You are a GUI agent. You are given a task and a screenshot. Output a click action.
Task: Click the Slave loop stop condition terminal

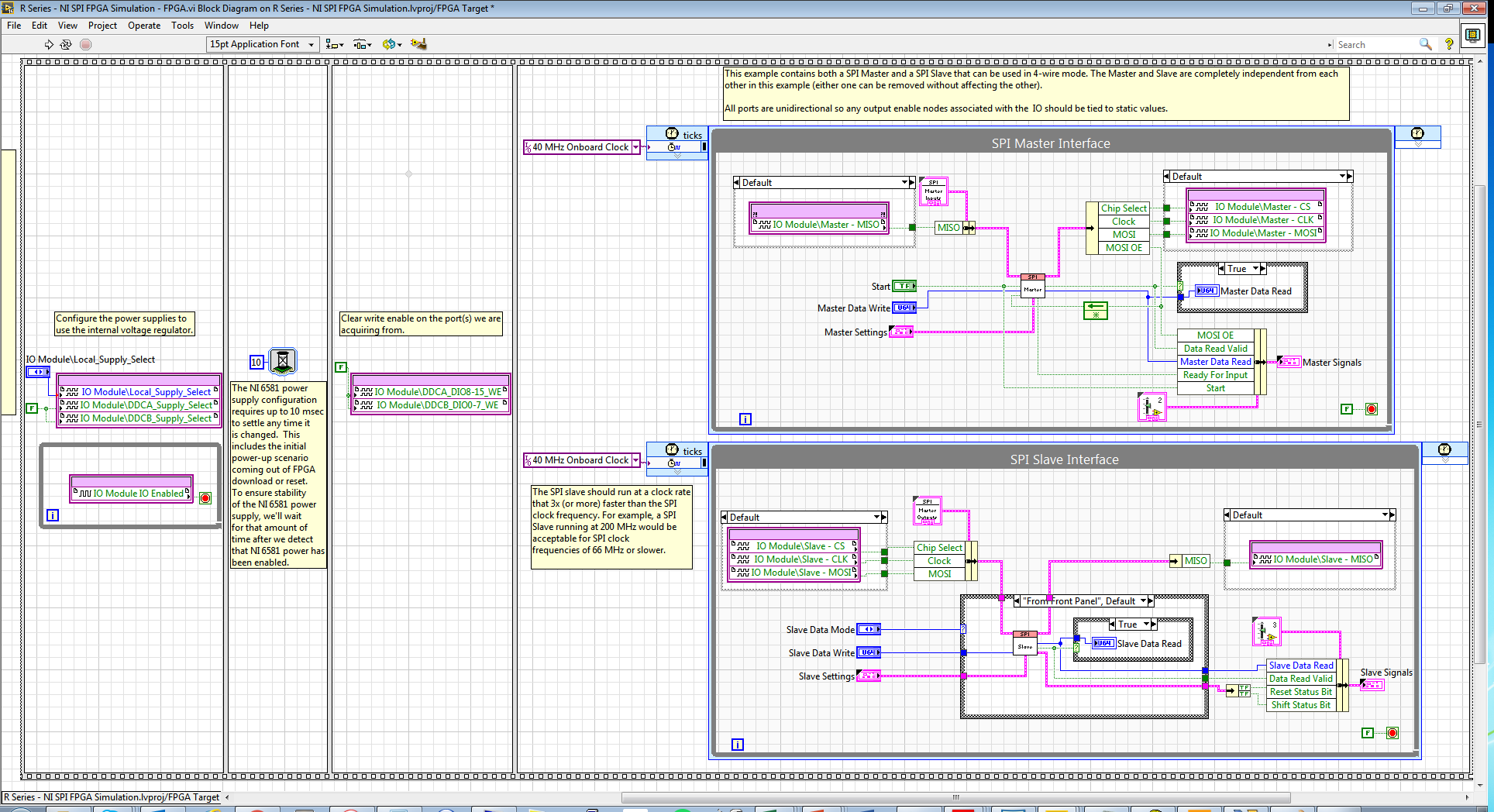pos(1392,733)
